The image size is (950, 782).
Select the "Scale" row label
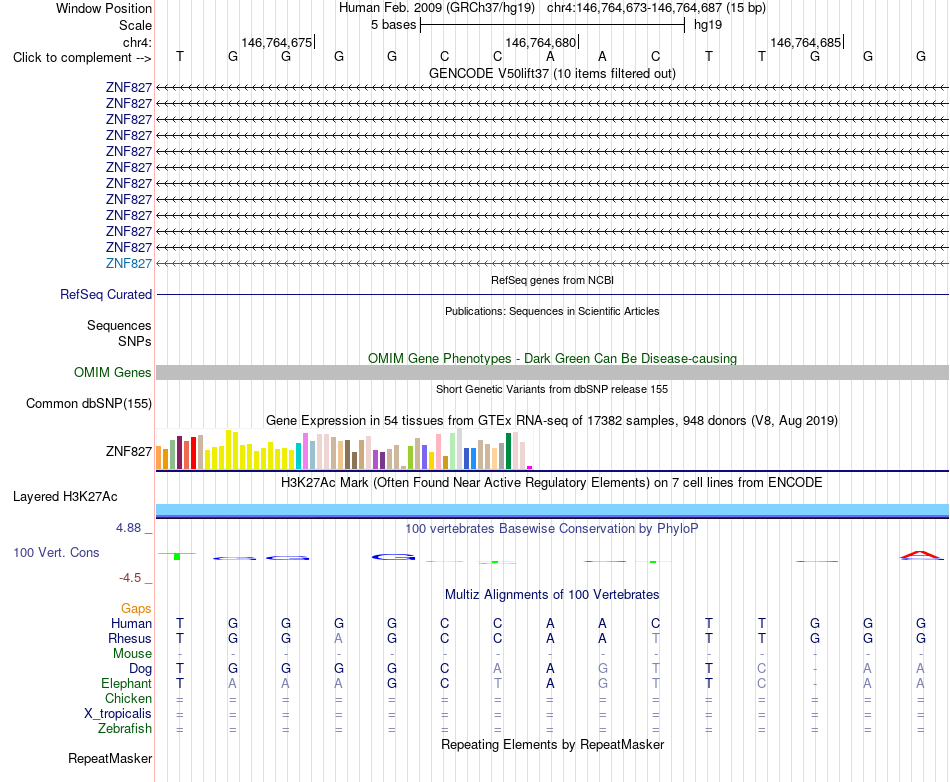(135, 25)
